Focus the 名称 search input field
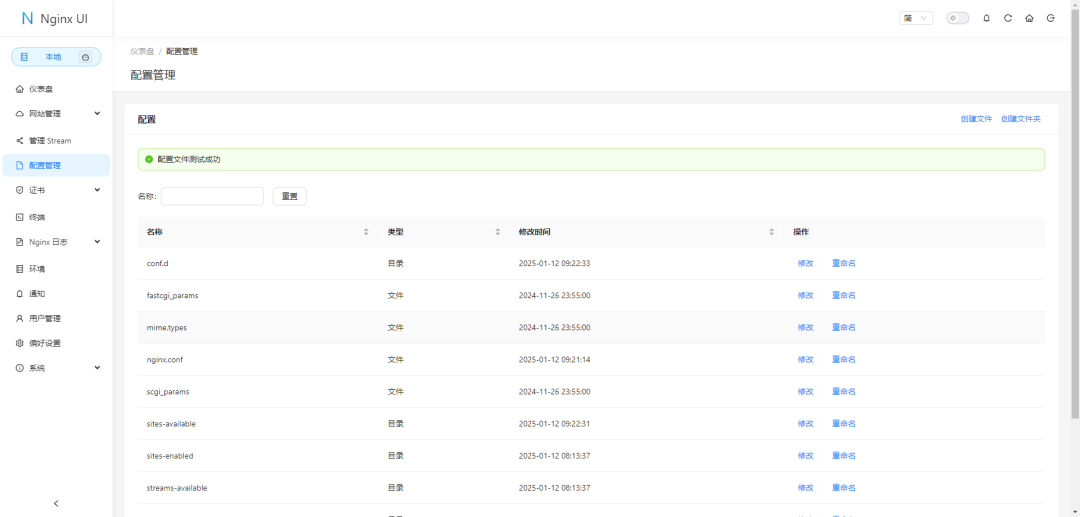Screen dimensions: 1080x517 click(212, 196)
